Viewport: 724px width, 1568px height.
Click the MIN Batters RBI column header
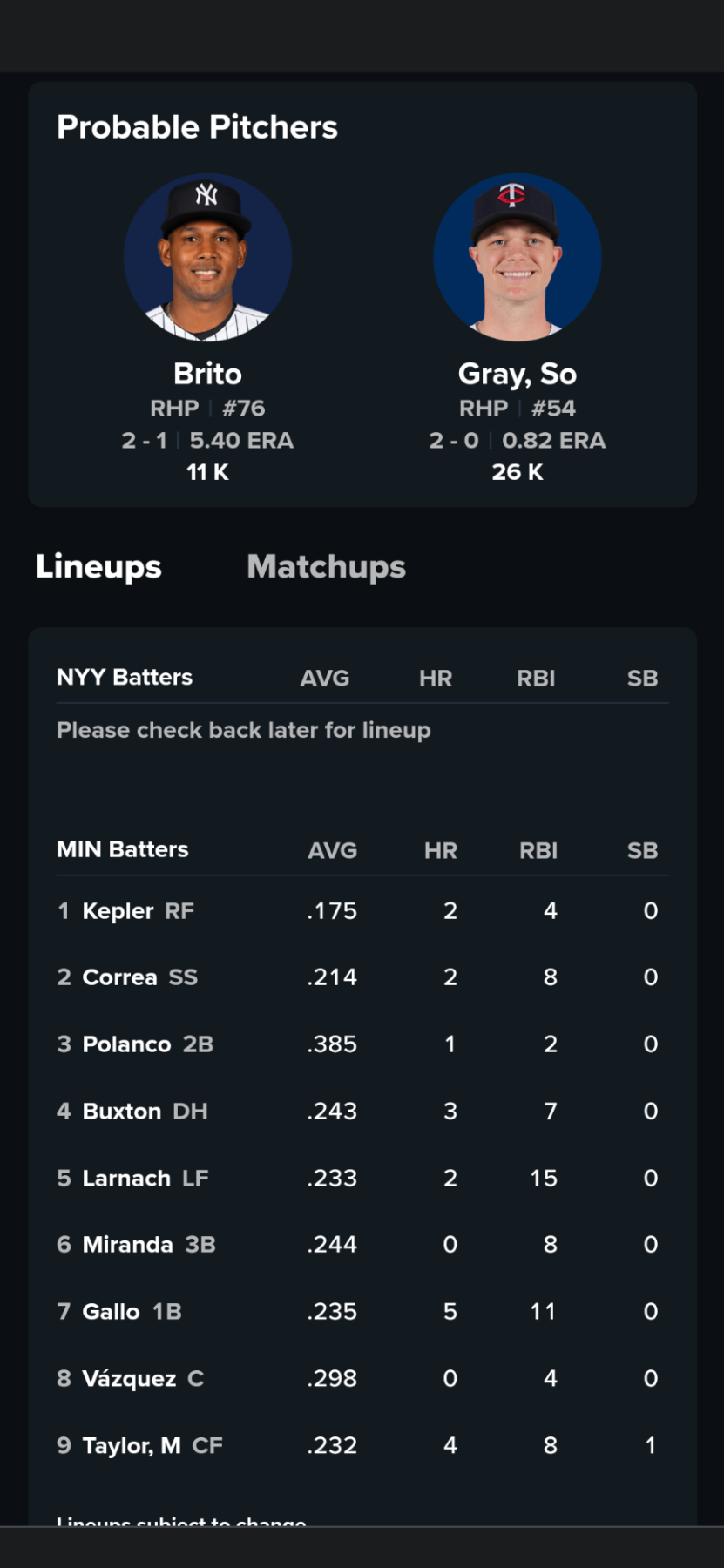[x=538, y=851]
